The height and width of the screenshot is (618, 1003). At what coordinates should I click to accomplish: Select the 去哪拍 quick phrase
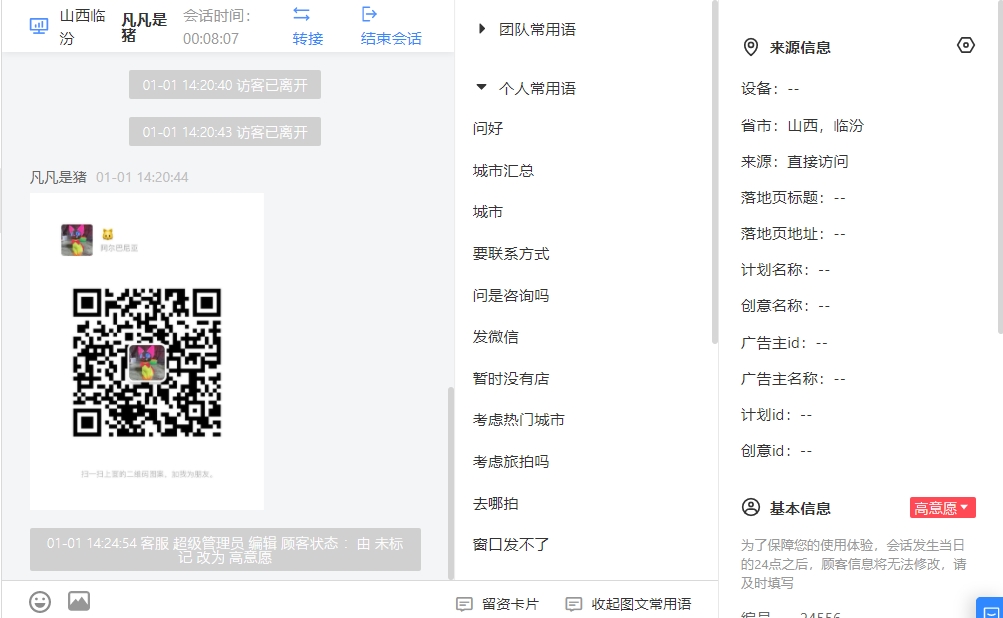(x=496, y=503)
